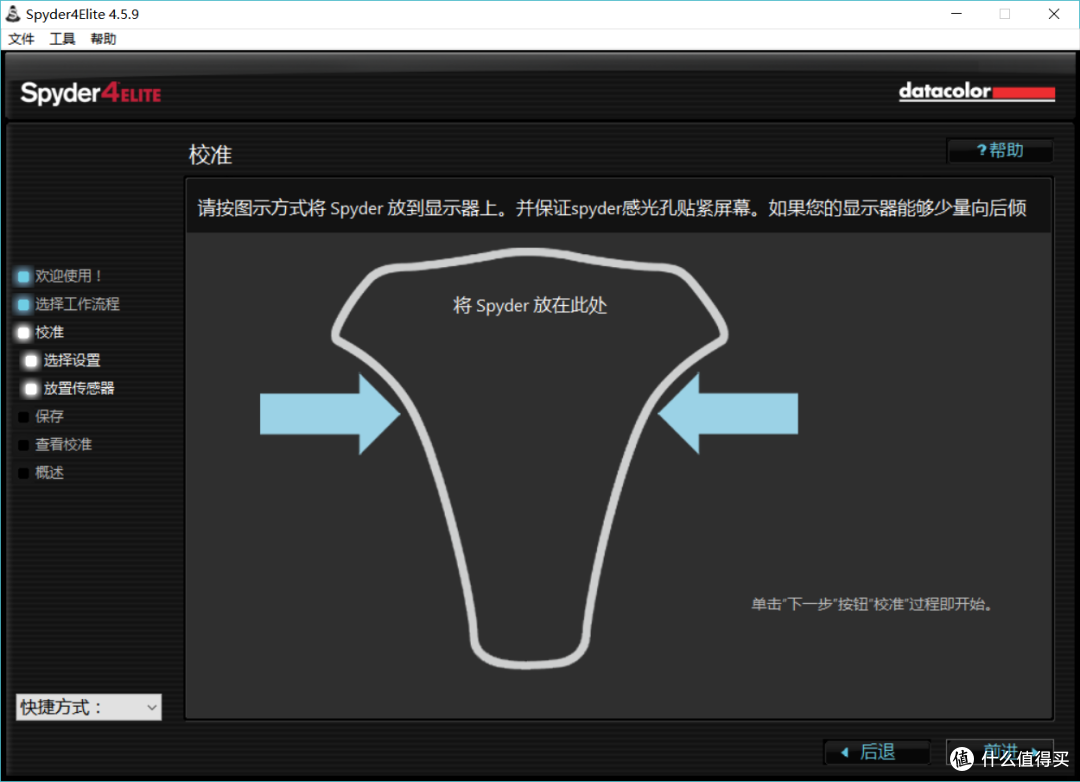Select the 查看校准 step
Viewport: 1080px width, 782px height.
click(63, 444)
